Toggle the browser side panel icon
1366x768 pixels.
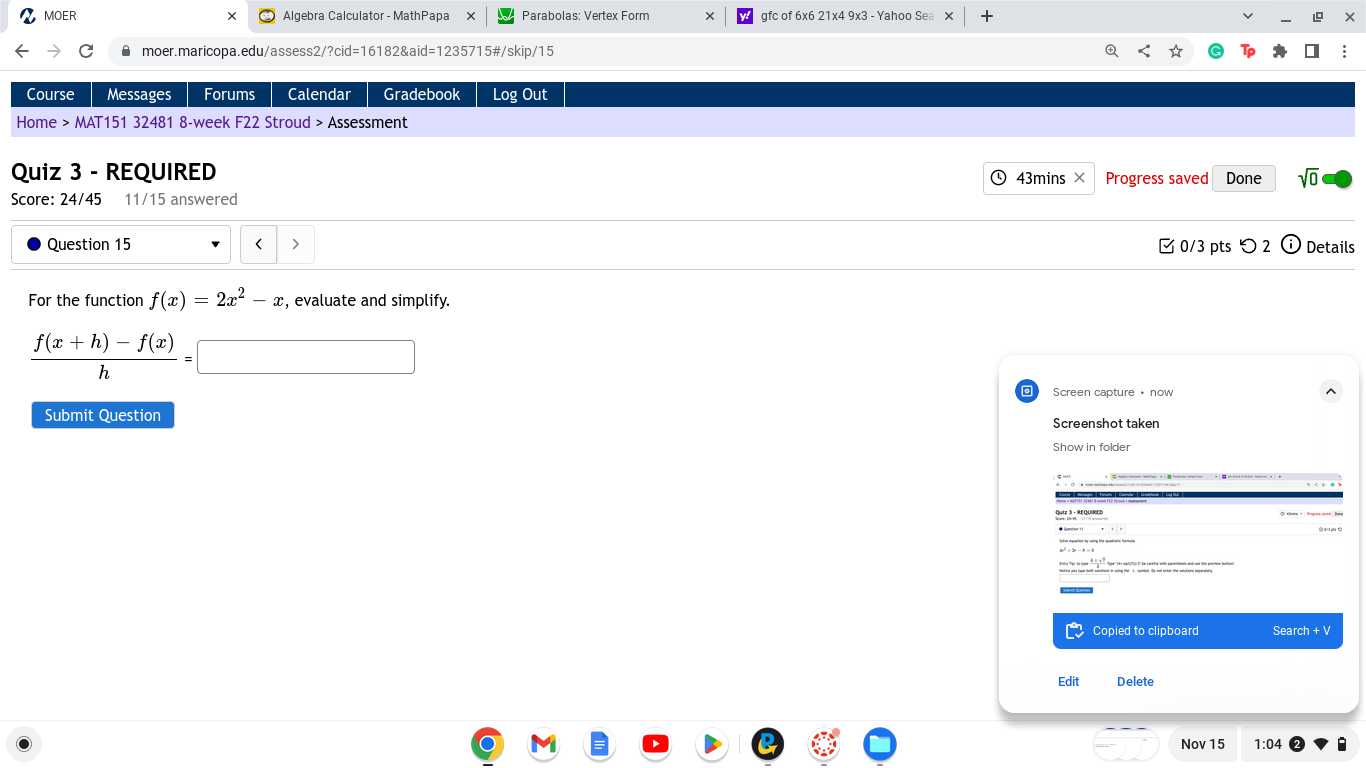(x=1312, y=51)
